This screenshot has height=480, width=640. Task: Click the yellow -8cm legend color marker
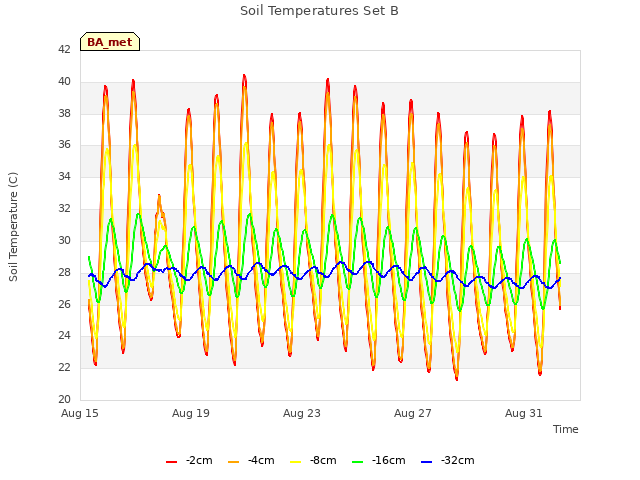click(x=296, y=462)
